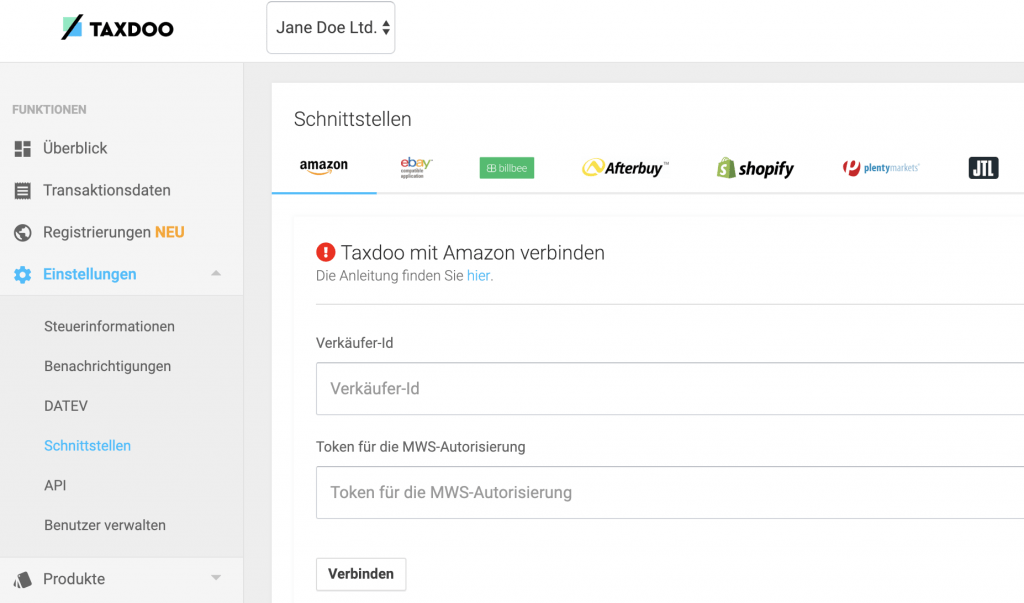Screen dimensions: 1024x603
Task: Open Benutzer verwalten
Action: [x=105, y=525]
